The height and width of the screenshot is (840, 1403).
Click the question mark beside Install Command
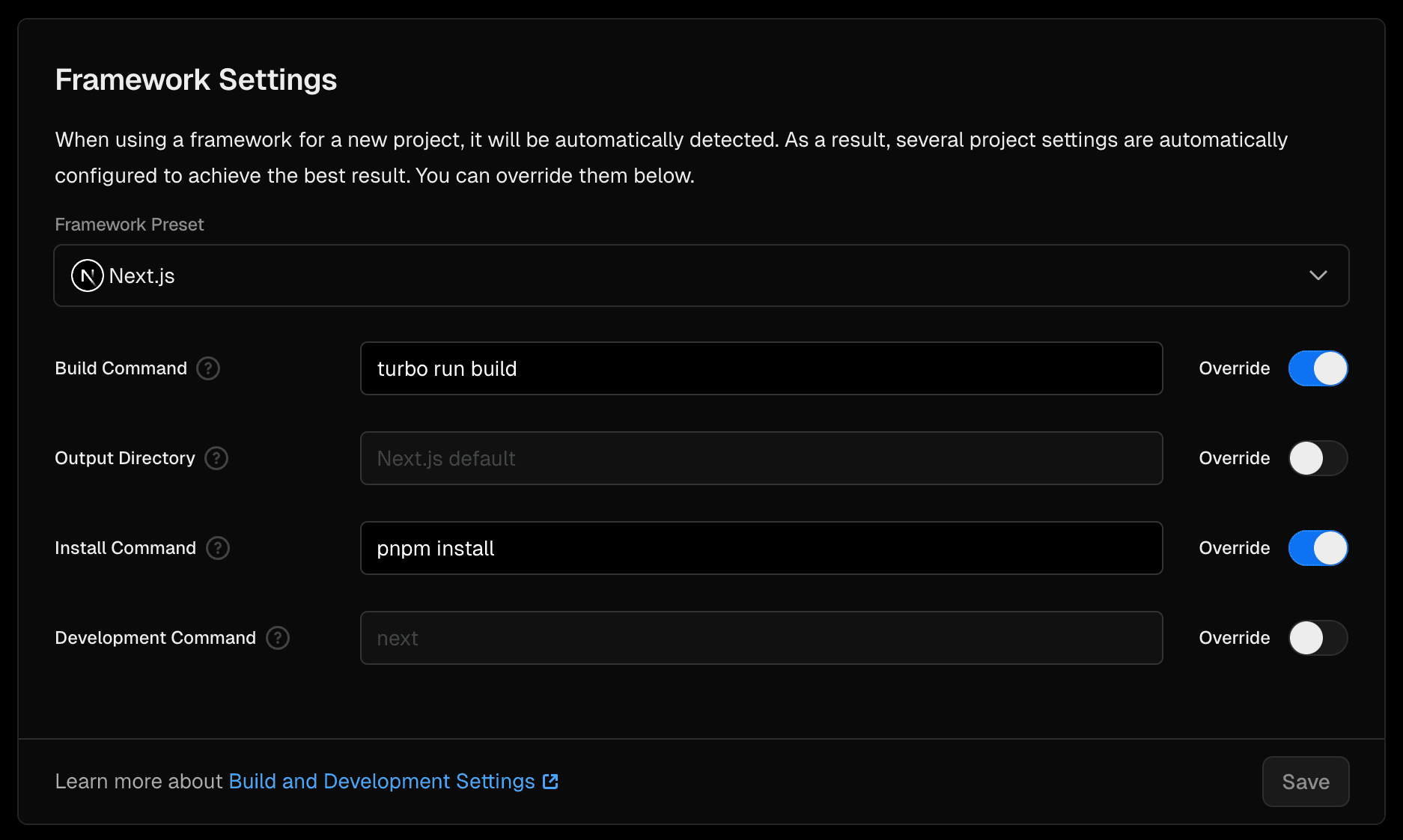coord(218,548)
